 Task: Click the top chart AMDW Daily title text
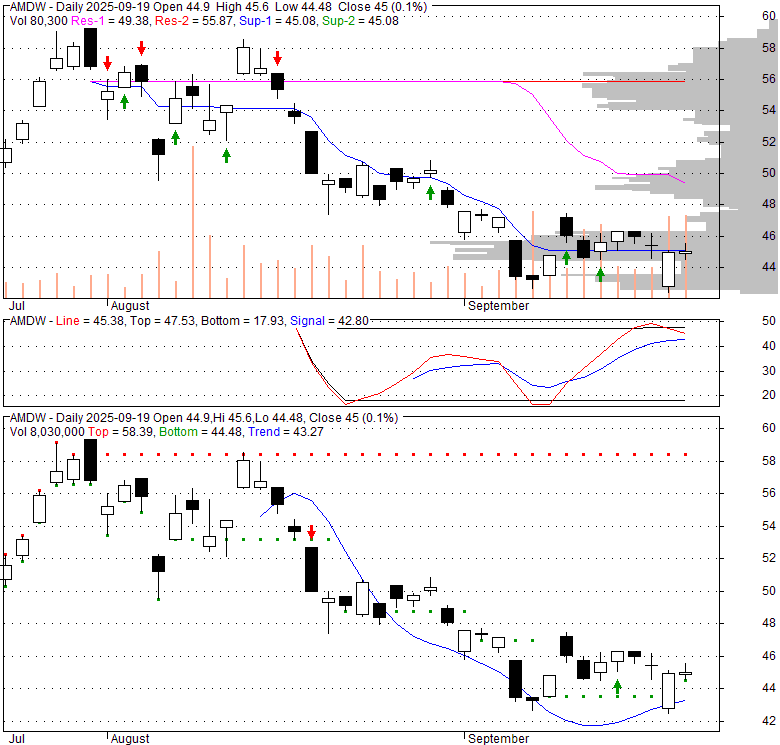(218, 7)
